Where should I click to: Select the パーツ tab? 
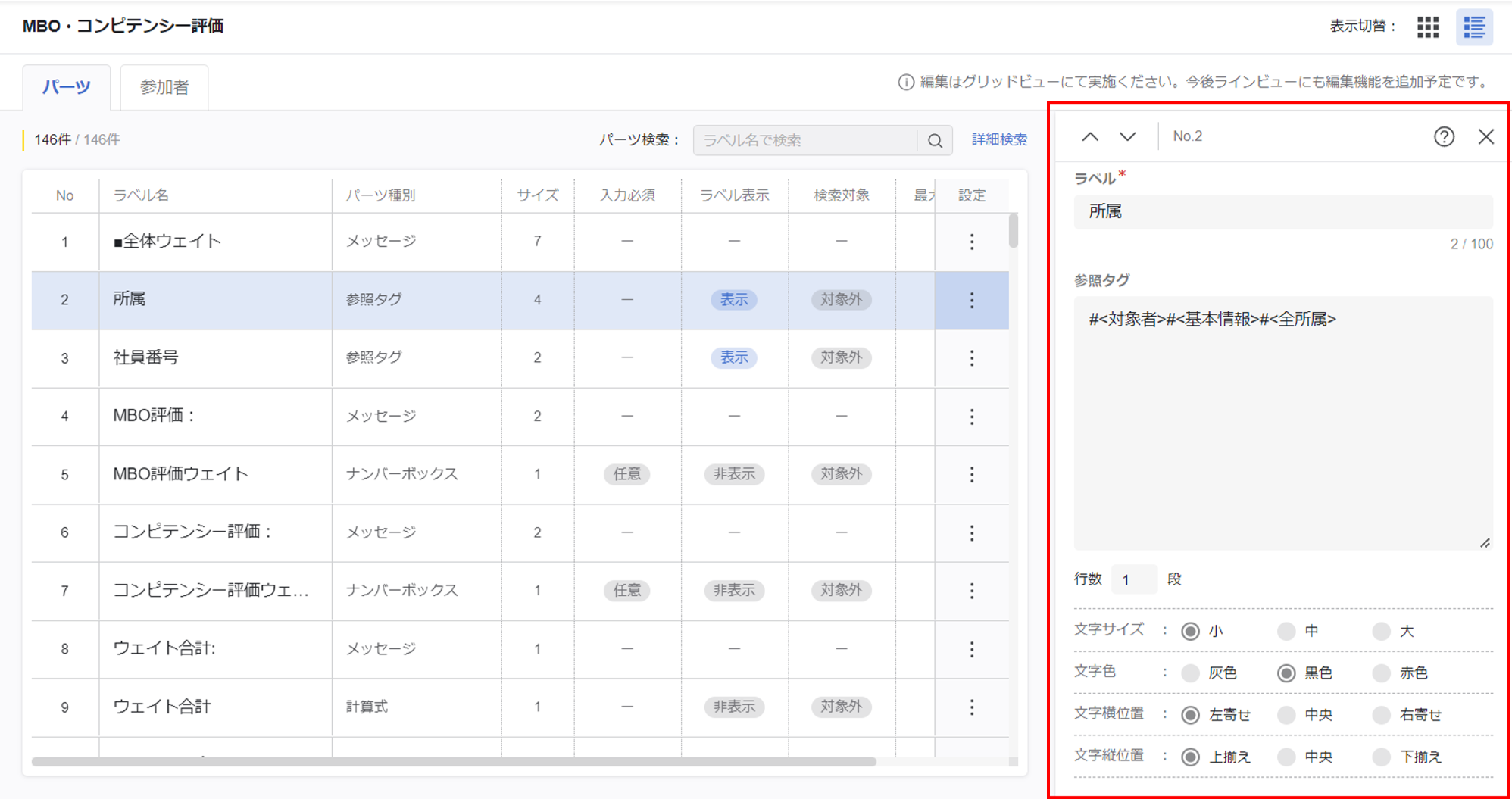tap(67, 87)
